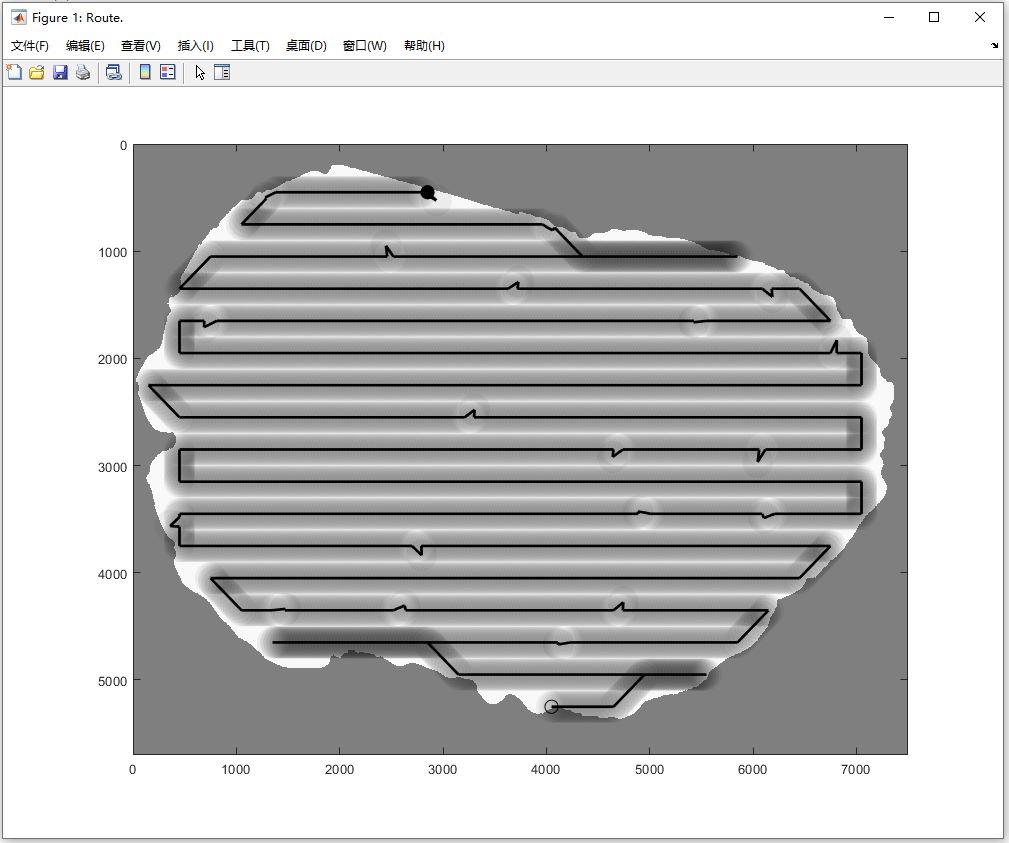Viewport: 1009px width, 843px height.
Task: Open the 查看(V) menu
Action: (x=140, y=46)
